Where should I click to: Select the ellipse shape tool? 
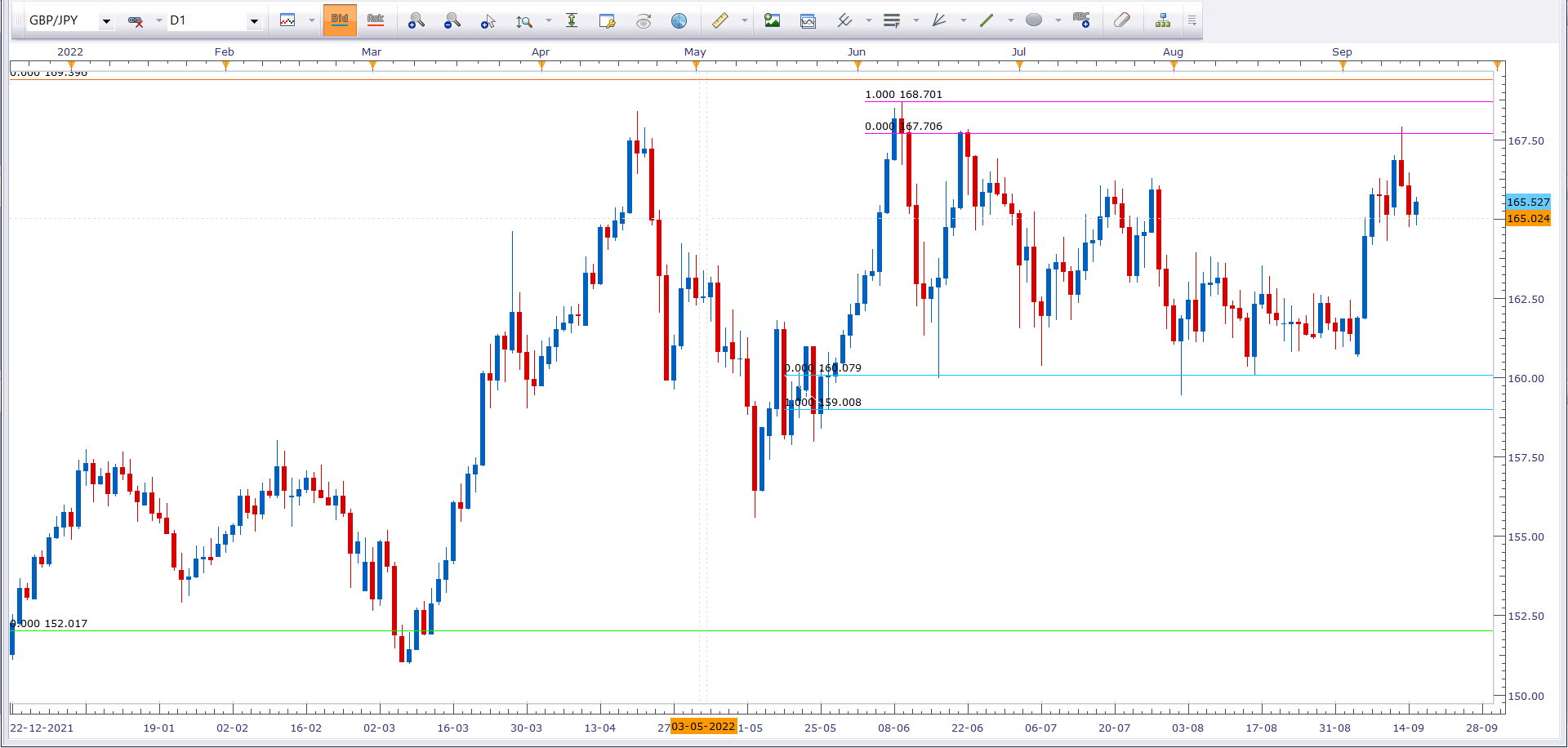1034,20
